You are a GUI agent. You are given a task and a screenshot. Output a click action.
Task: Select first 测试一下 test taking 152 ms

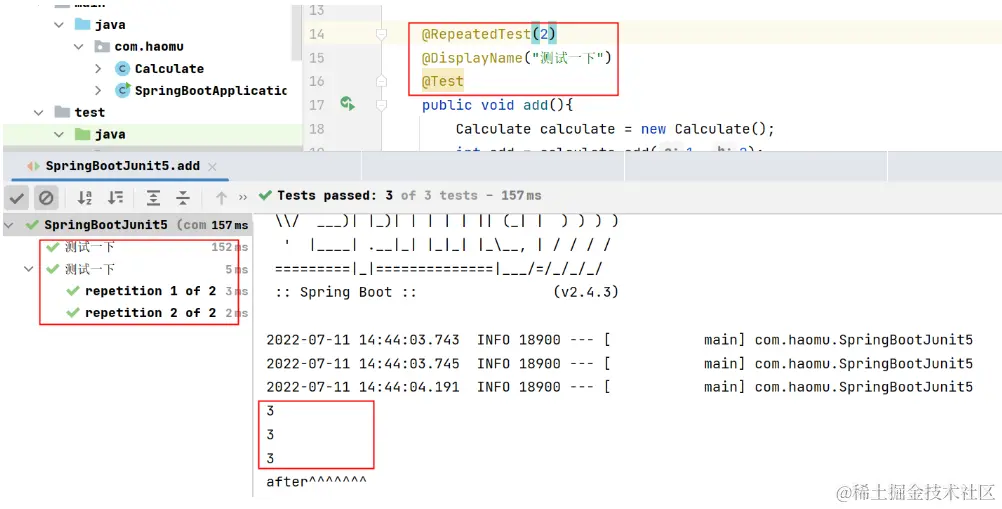89,247
